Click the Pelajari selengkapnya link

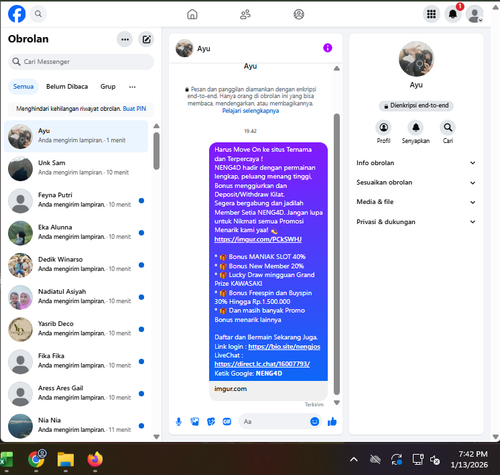click(250, 111)
